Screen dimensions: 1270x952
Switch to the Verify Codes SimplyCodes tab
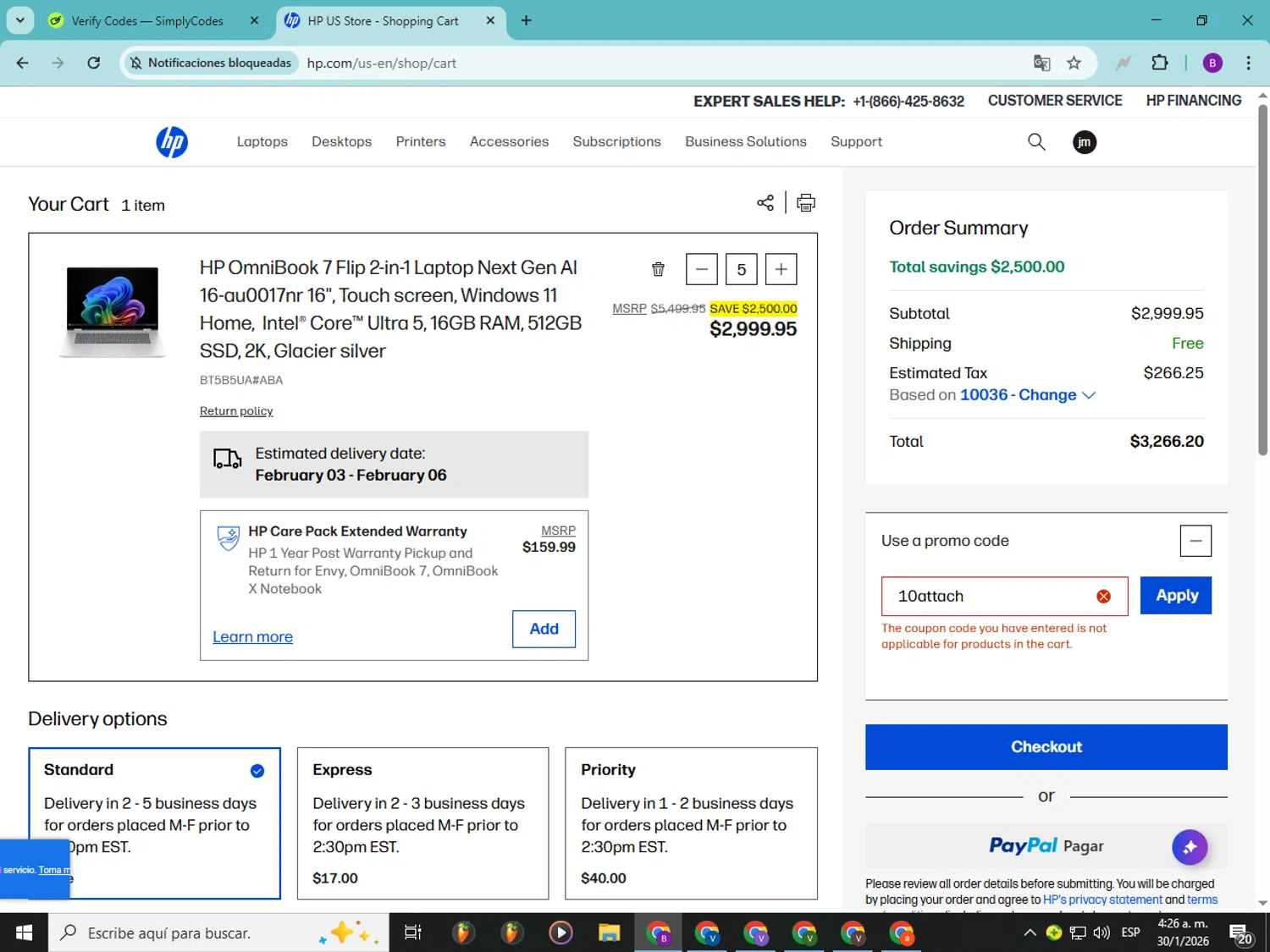[x=147, y=20]
